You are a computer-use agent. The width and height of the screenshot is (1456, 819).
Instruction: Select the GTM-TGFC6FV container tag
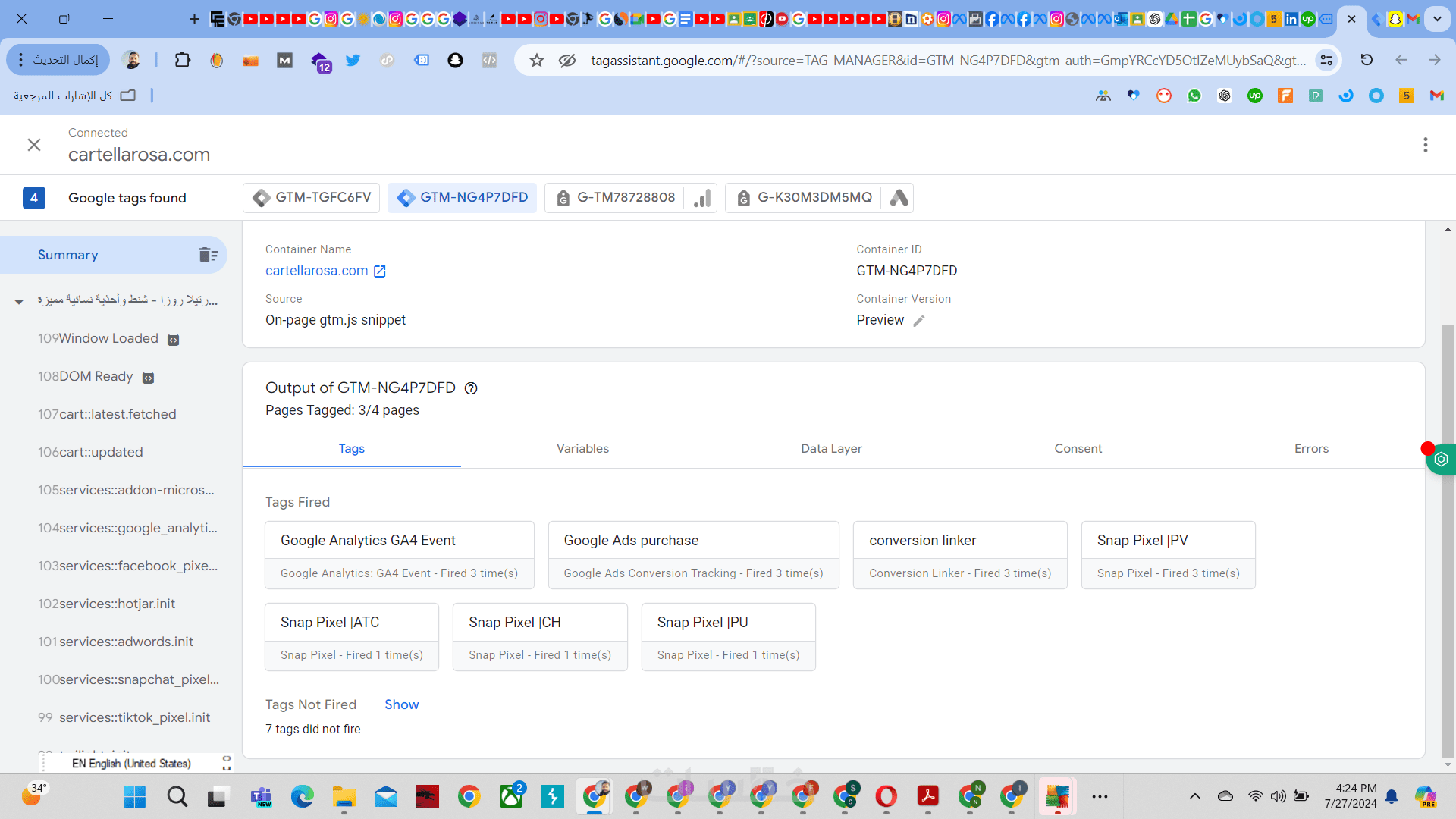(x=312, y=198)
